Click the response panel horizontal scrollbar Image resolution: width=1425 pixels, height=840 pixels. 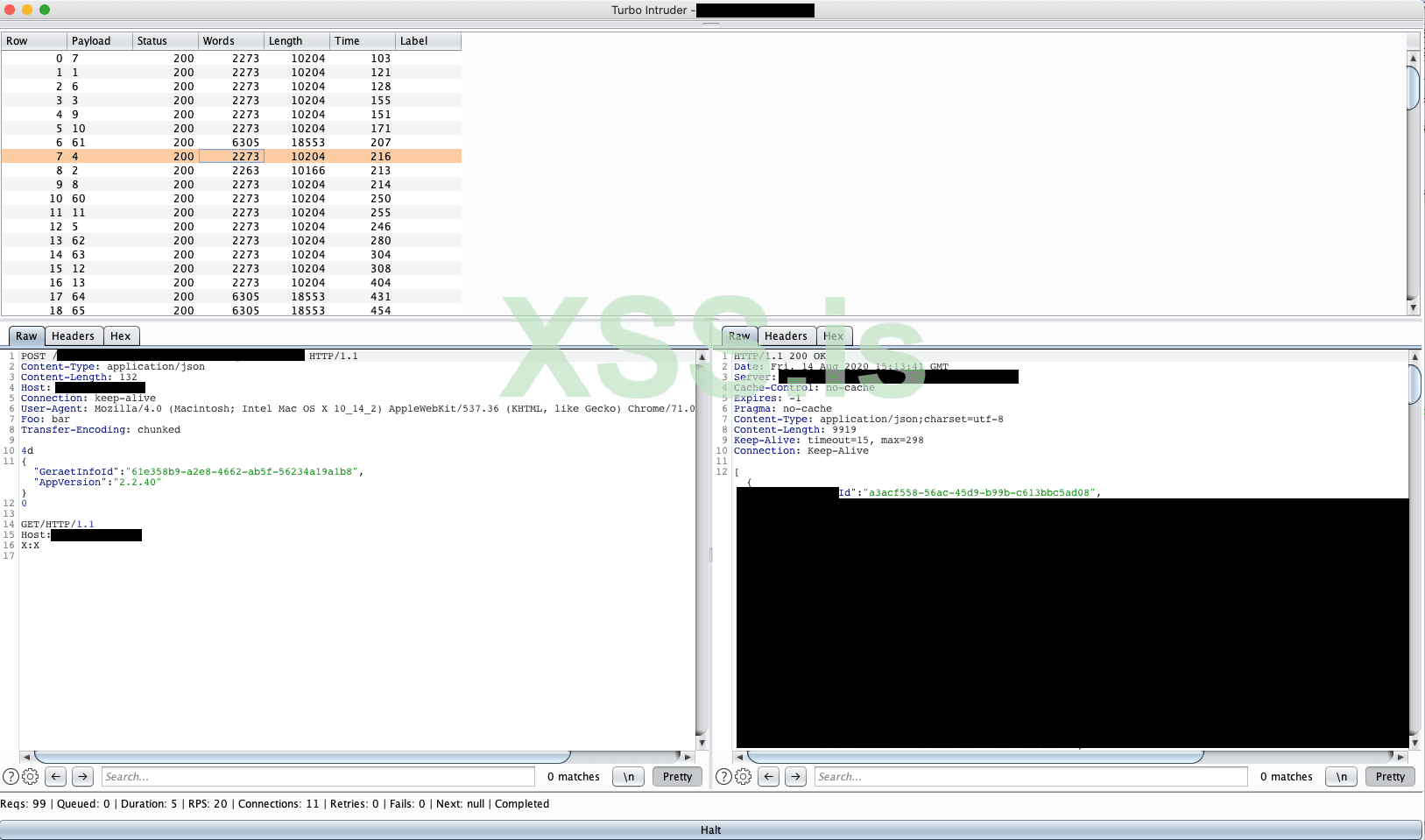click(x=975, y=757)
